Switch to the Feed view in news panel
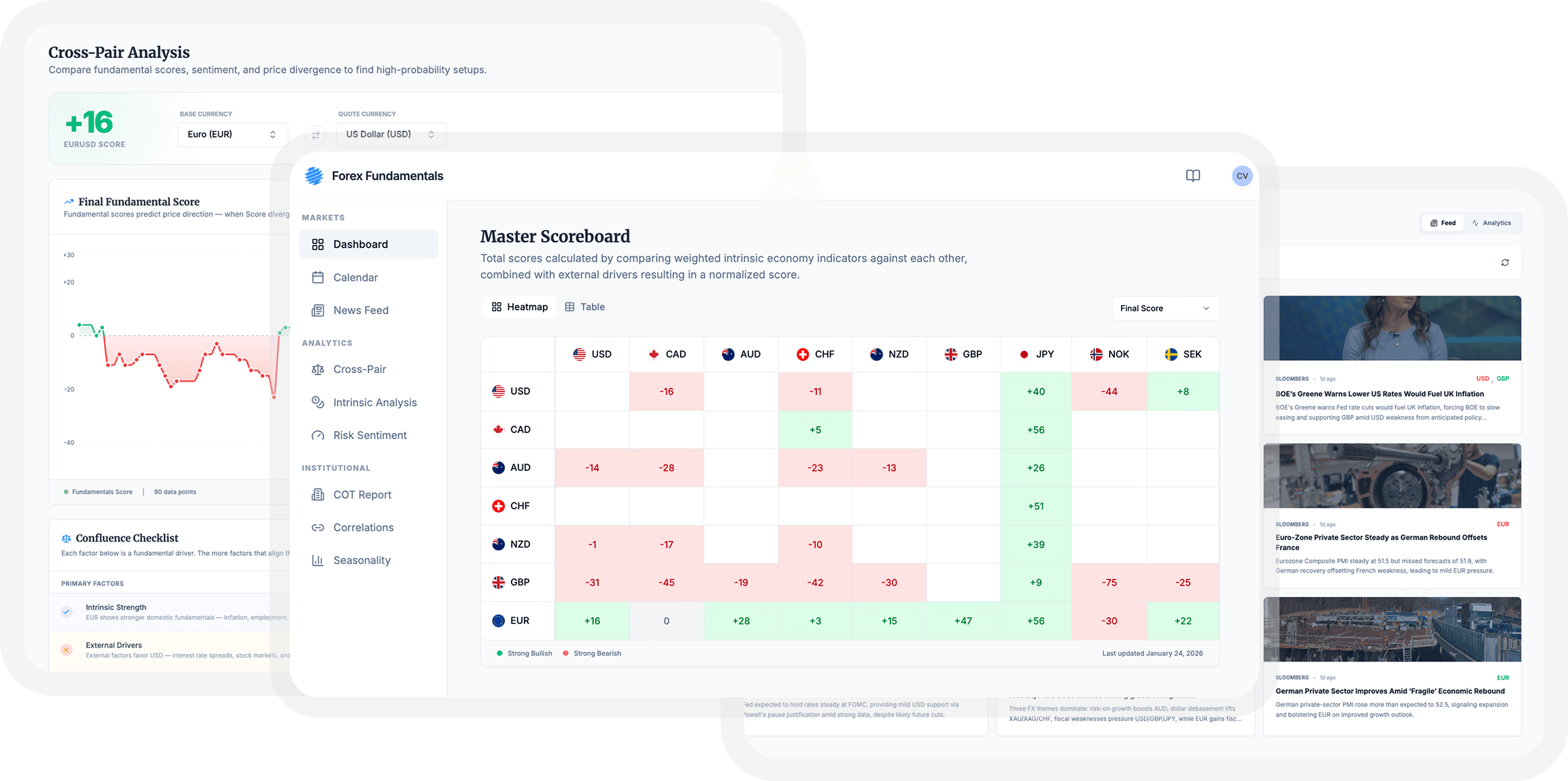 1443,223
